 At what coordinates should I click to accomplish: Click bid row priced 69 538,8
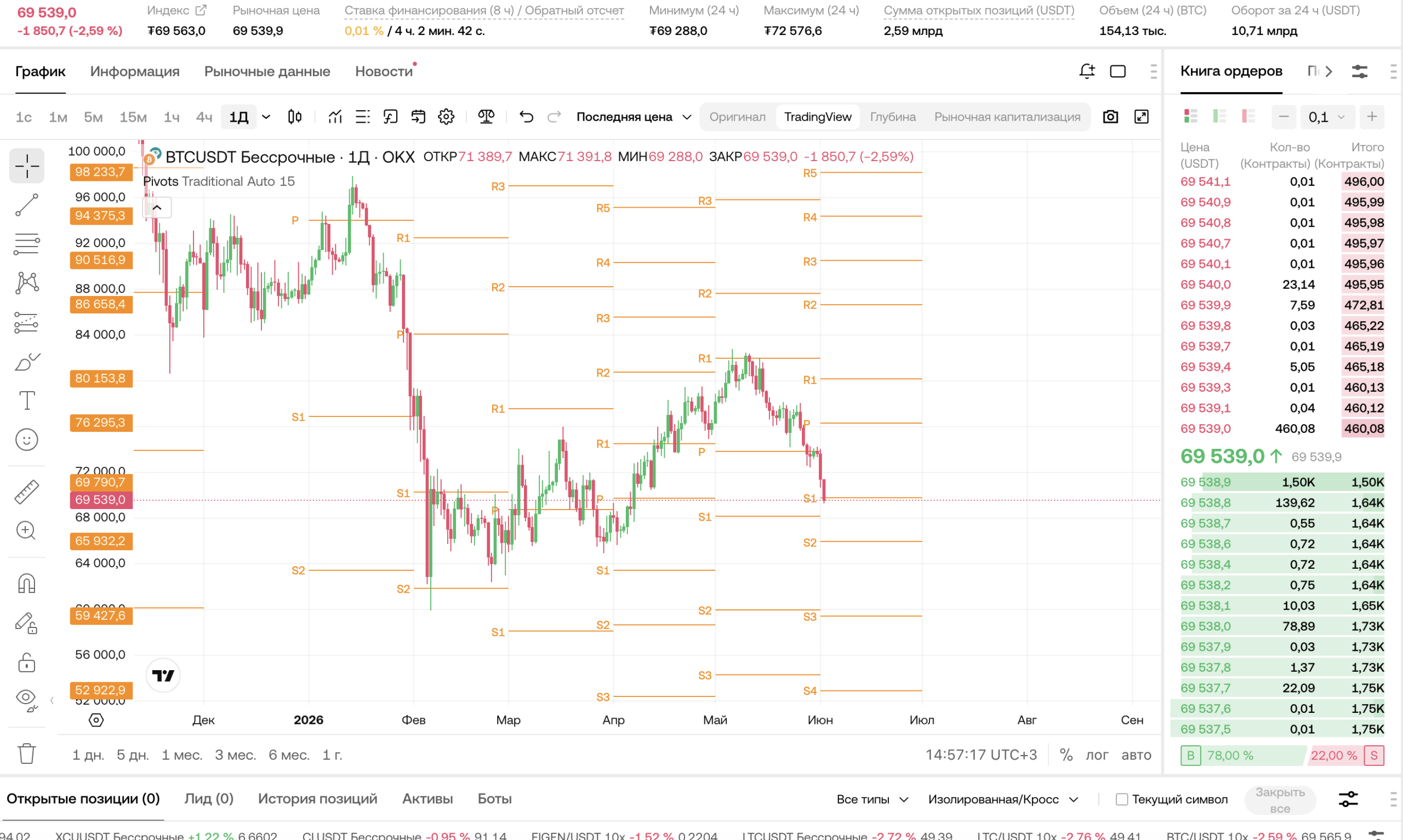pos(1282,502)
